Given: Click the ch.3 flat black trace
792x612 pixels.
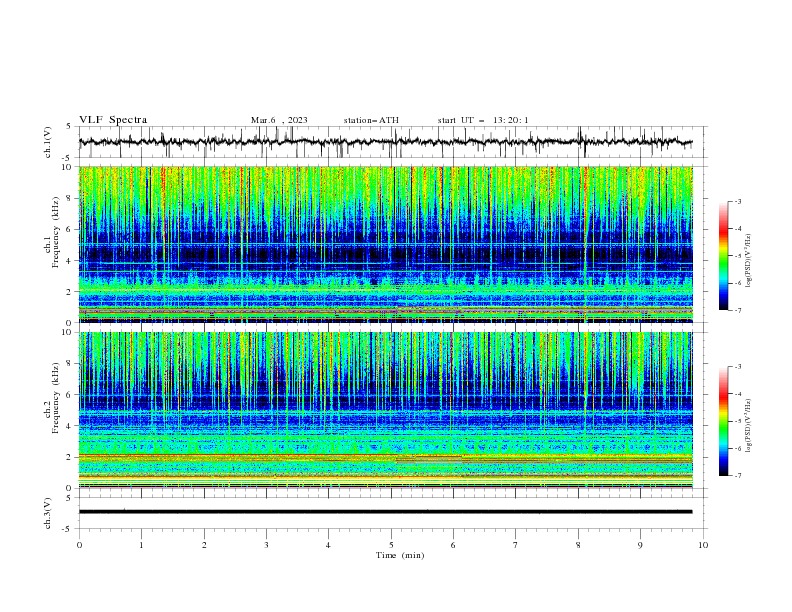Looking at the screenshot, I should click(385, 512).
